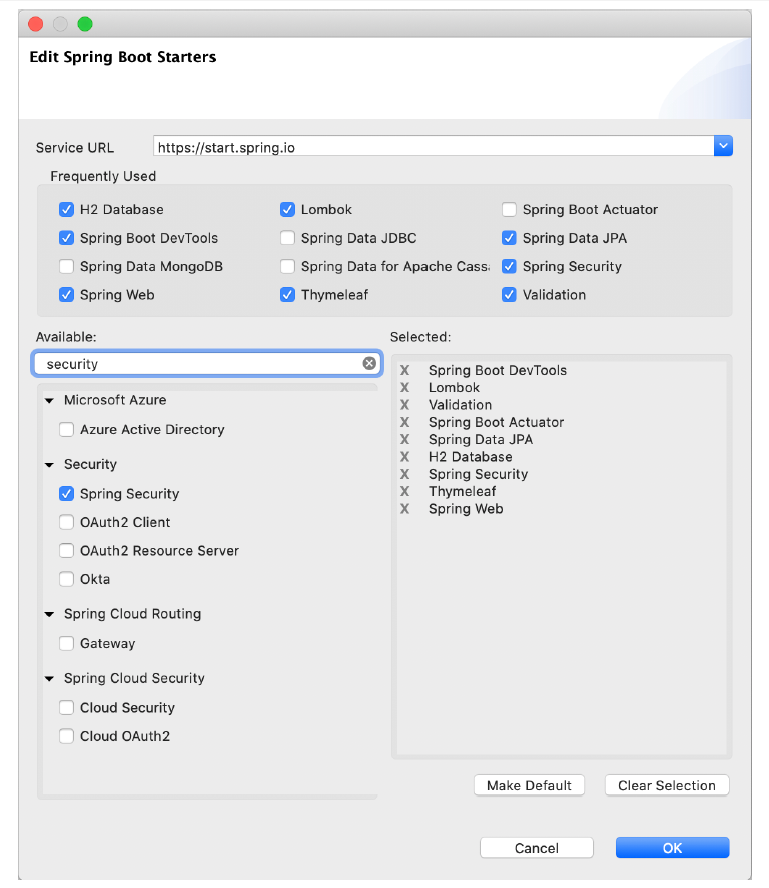The width and height of the screenshot is (769, 888).
Task: Focus the Available search input field
Action: [x=200, y=364]
